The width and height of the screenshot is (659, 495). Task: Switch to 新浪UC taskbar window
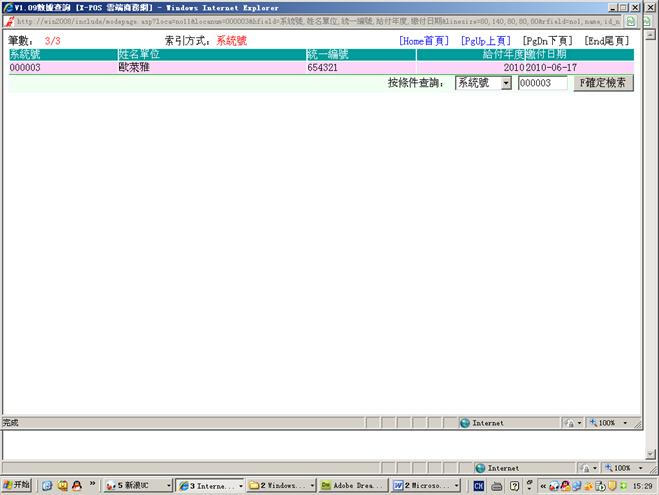139,485
